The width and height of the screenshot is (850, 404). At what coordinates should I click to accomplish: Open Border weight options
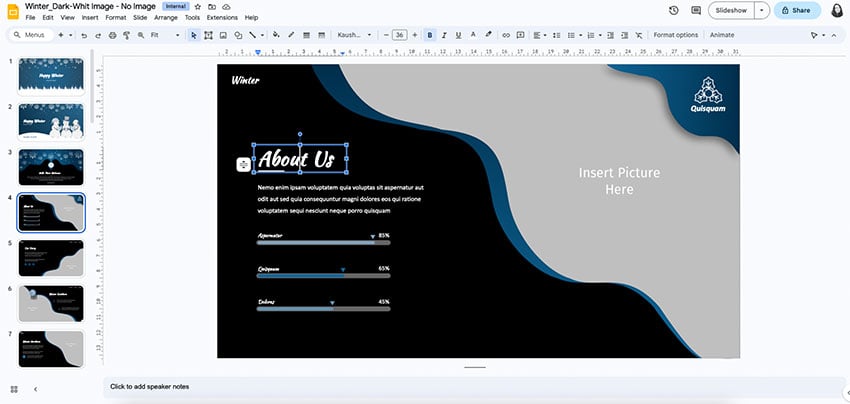[306, 35]
